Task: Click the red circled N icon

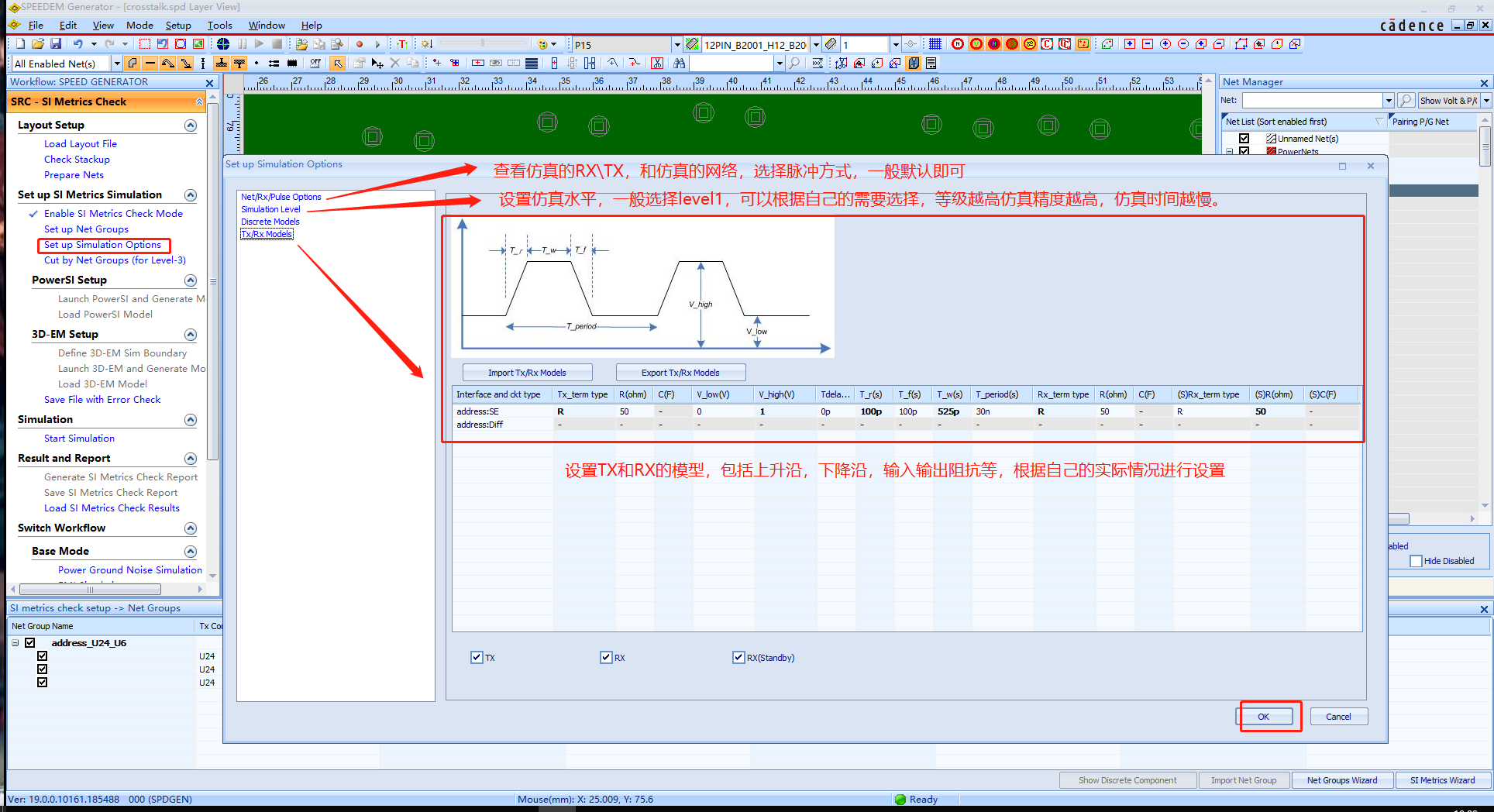Action: [958, 44]
